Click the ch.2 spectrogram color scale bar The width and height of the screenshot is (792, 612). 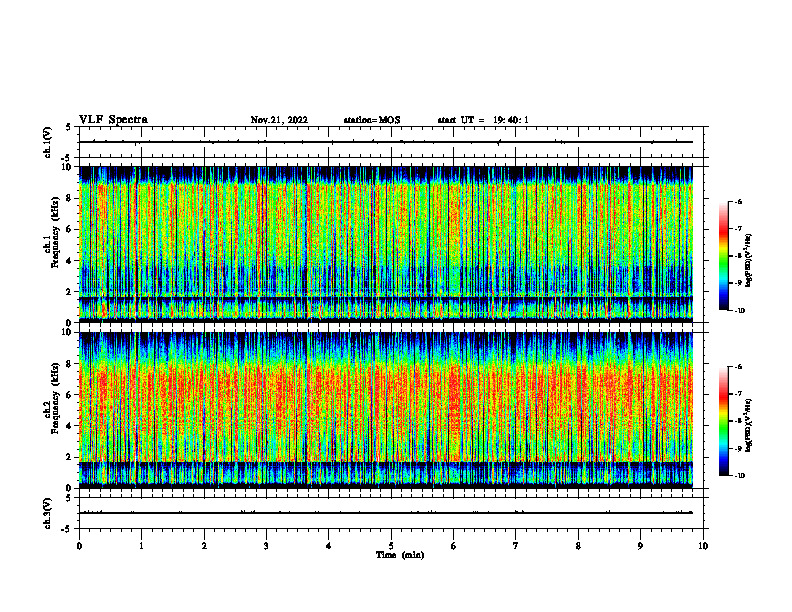pyautogui.click(x=724, y=421)
